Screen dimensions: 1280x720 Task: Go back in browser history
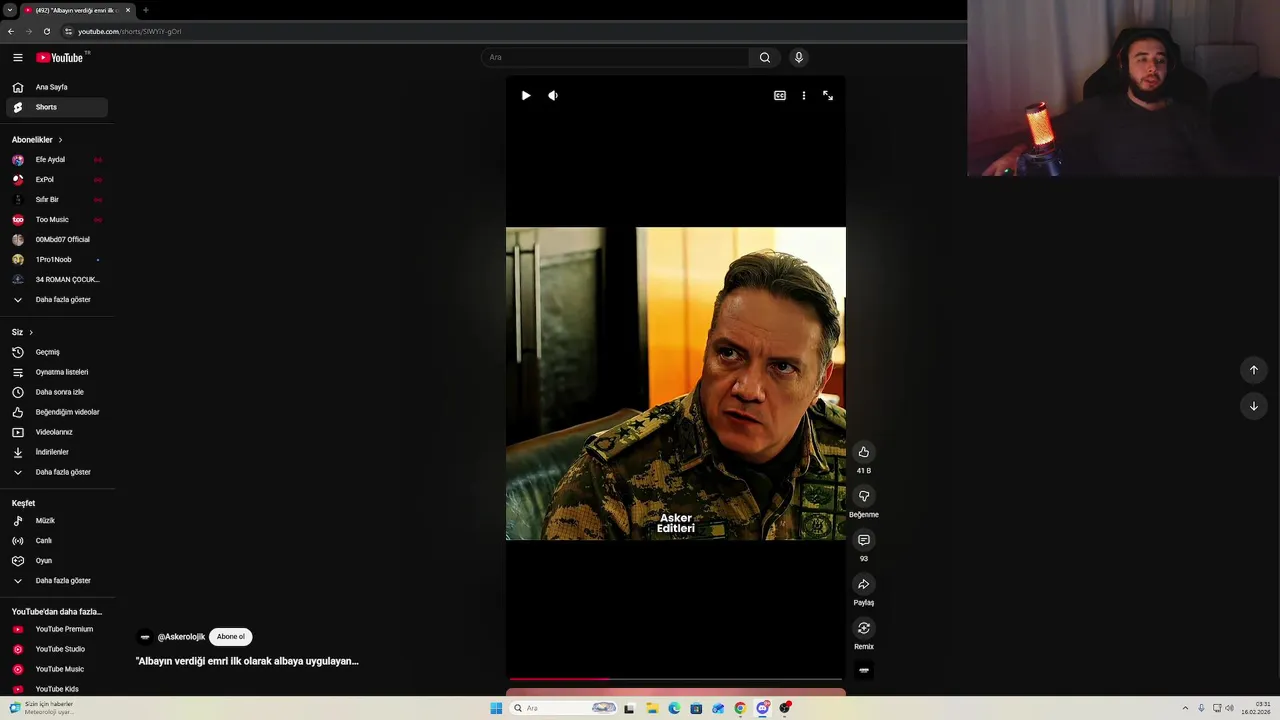click(11, 31)
